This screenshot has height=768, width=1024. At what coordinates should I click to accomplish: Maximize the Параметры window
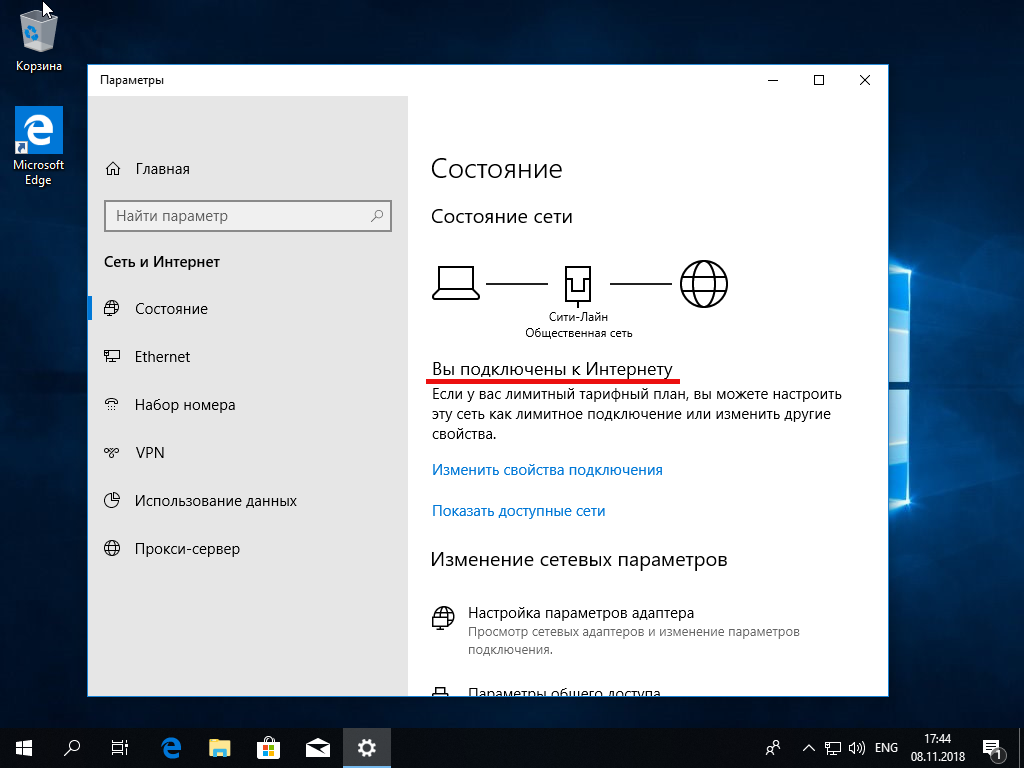819,80
